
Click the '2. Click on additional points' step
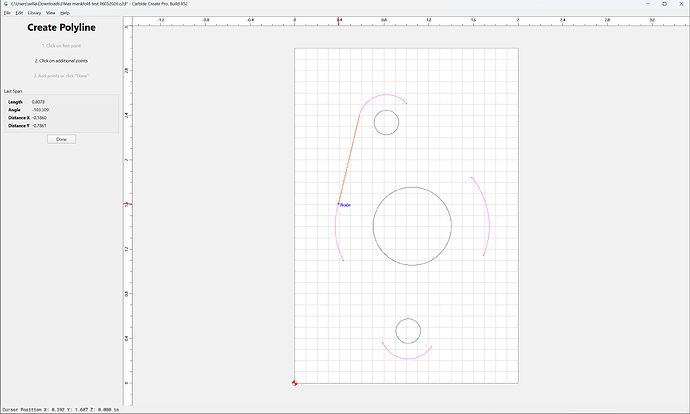coord(62,61)
